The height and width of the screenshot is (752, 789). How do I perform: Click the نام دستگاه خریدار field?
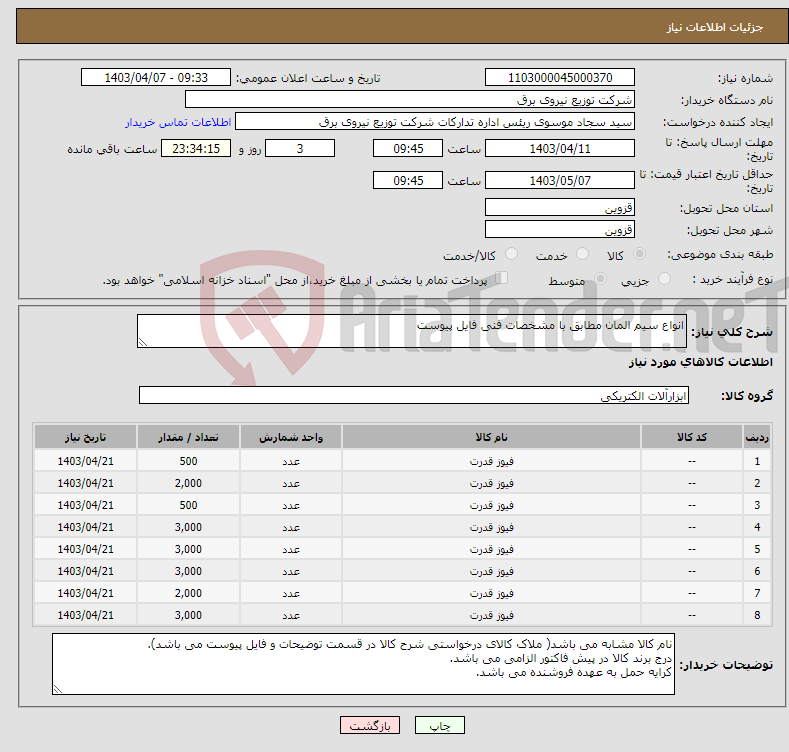tap(410, 100)
